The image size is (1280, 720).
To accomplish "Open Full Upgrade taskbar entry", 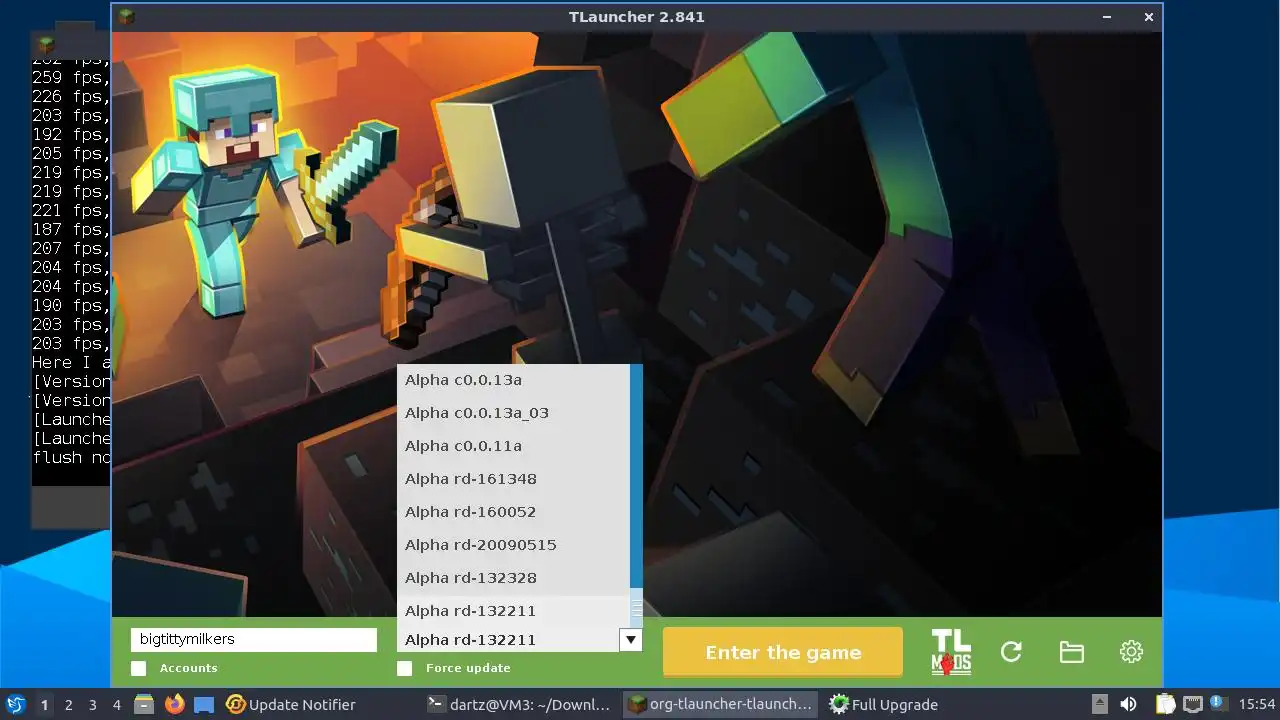I will pos(885,704).
